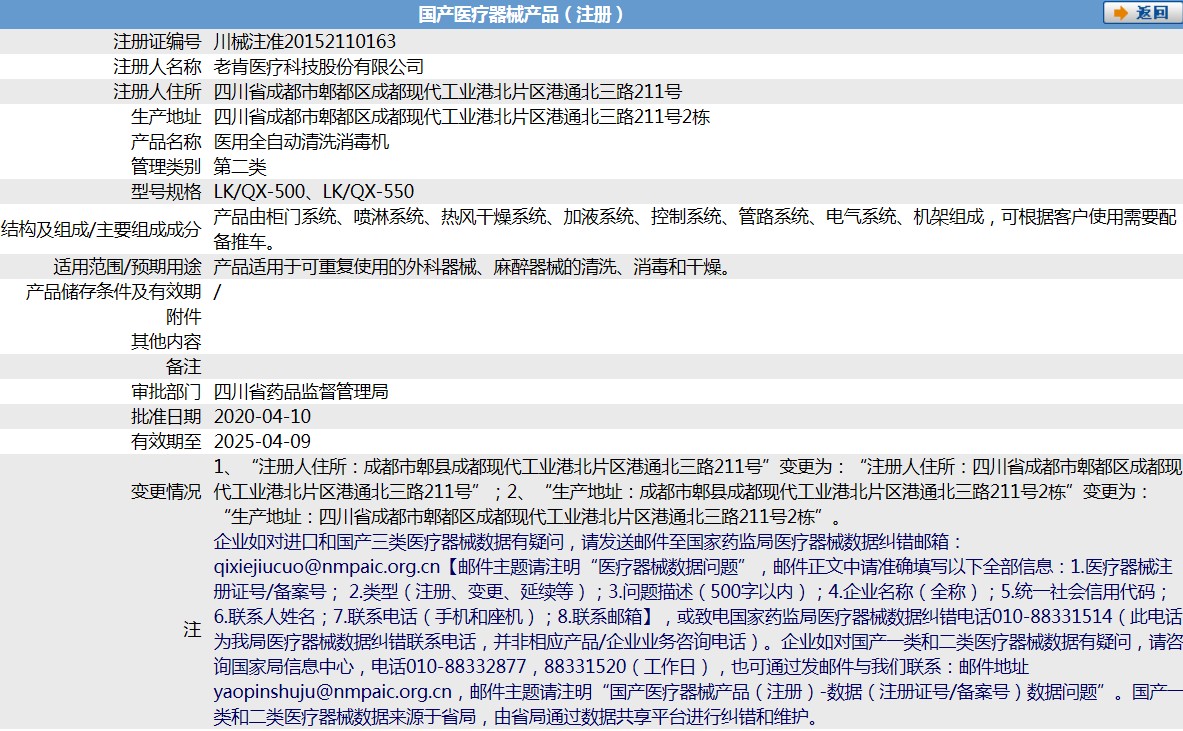Click change record line starting 1、“注册人住所
Image resolution: width=1183 pixels, height=731 pixels.
click(x=698, y=466)
